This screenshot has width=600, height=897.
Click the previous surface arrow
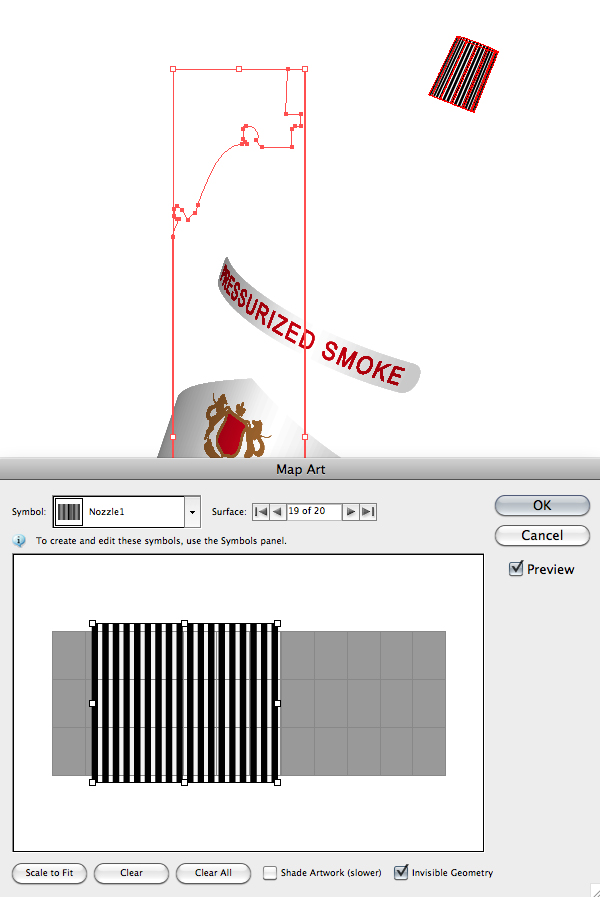tap(277, 511)
